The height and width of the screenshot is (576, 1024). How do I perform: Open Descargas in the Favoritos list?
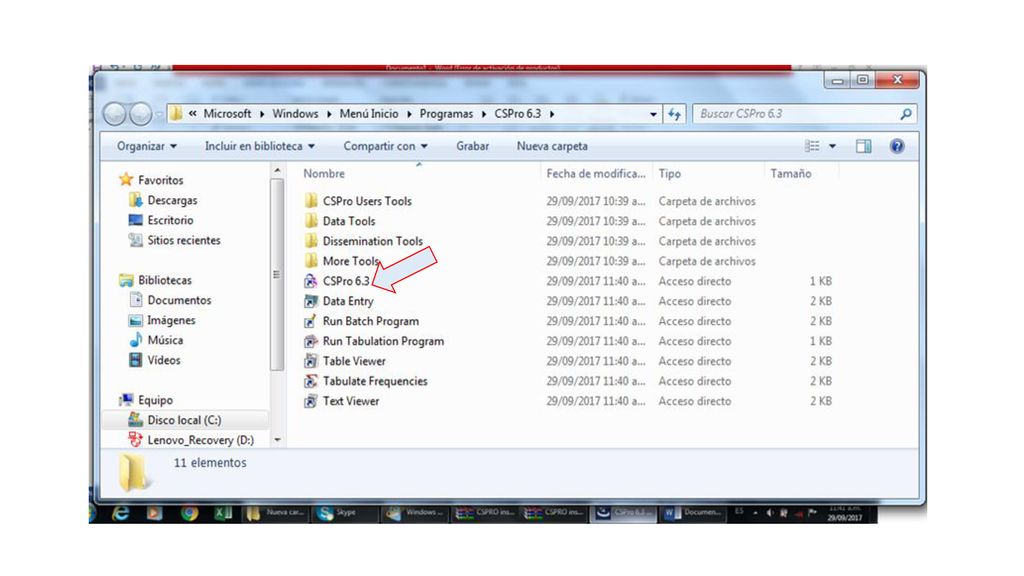(x=172, y=200)
